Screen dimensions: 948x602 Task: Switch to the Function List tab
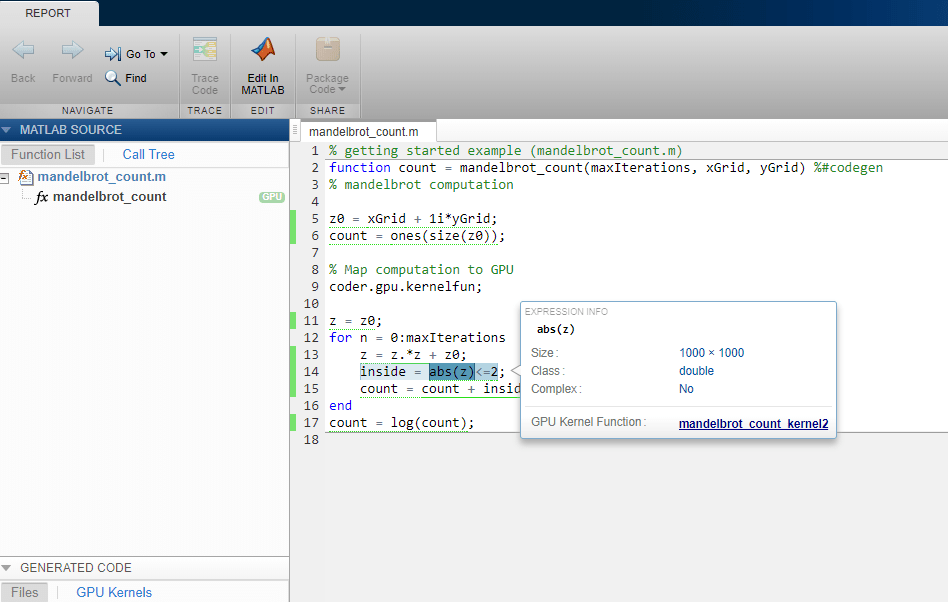point(48,154)
